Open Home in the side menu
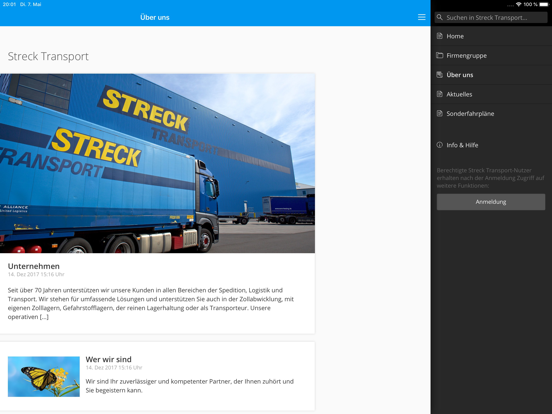Image resolution: width=552 pixels, height=414 pixels. (491, 36)
